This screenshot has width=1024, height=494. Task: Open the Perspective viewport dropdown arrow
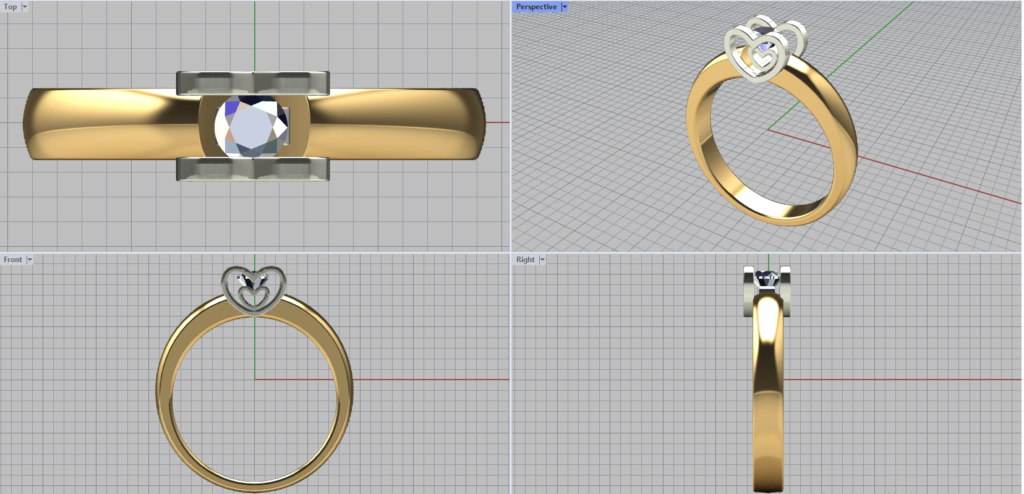[565, 7]
